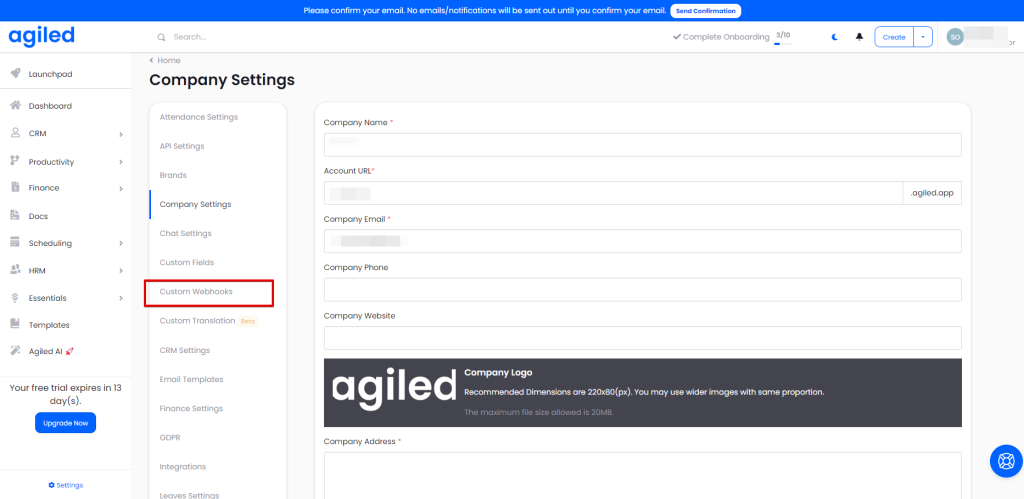Open the Create dropdown arrow
Image resolution: width=1024 pixels, height=499 pixels.
coord(923,37)
